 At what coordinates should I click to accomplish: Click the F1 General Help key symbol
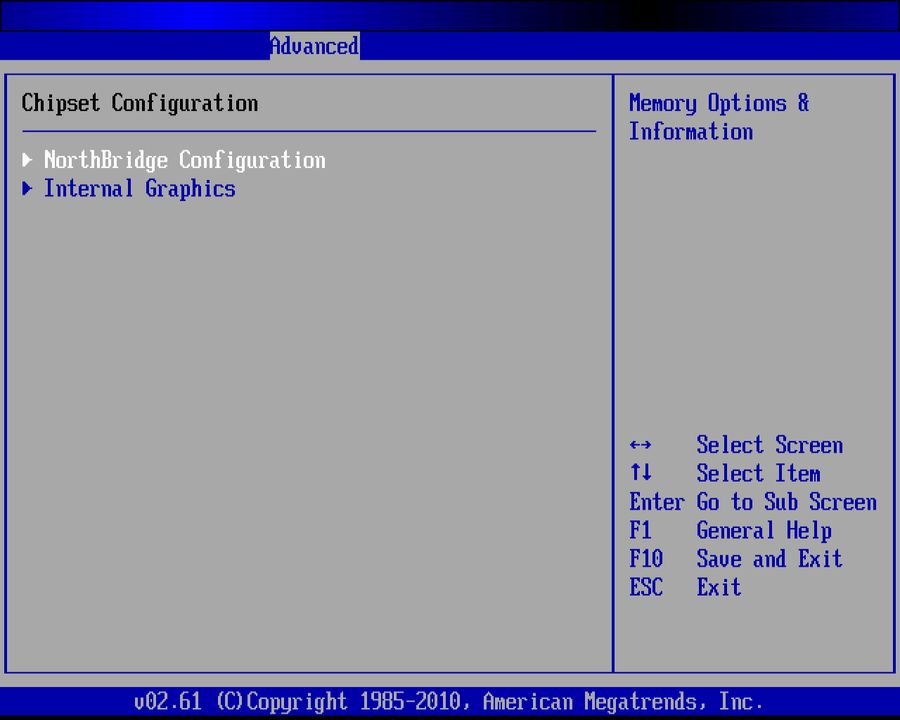(640, 531)
